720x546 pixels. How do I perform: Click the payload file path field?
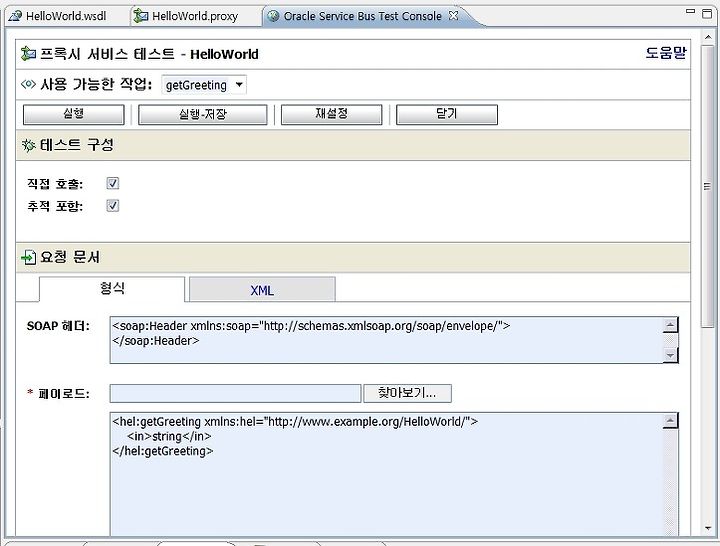click(235, 394)
